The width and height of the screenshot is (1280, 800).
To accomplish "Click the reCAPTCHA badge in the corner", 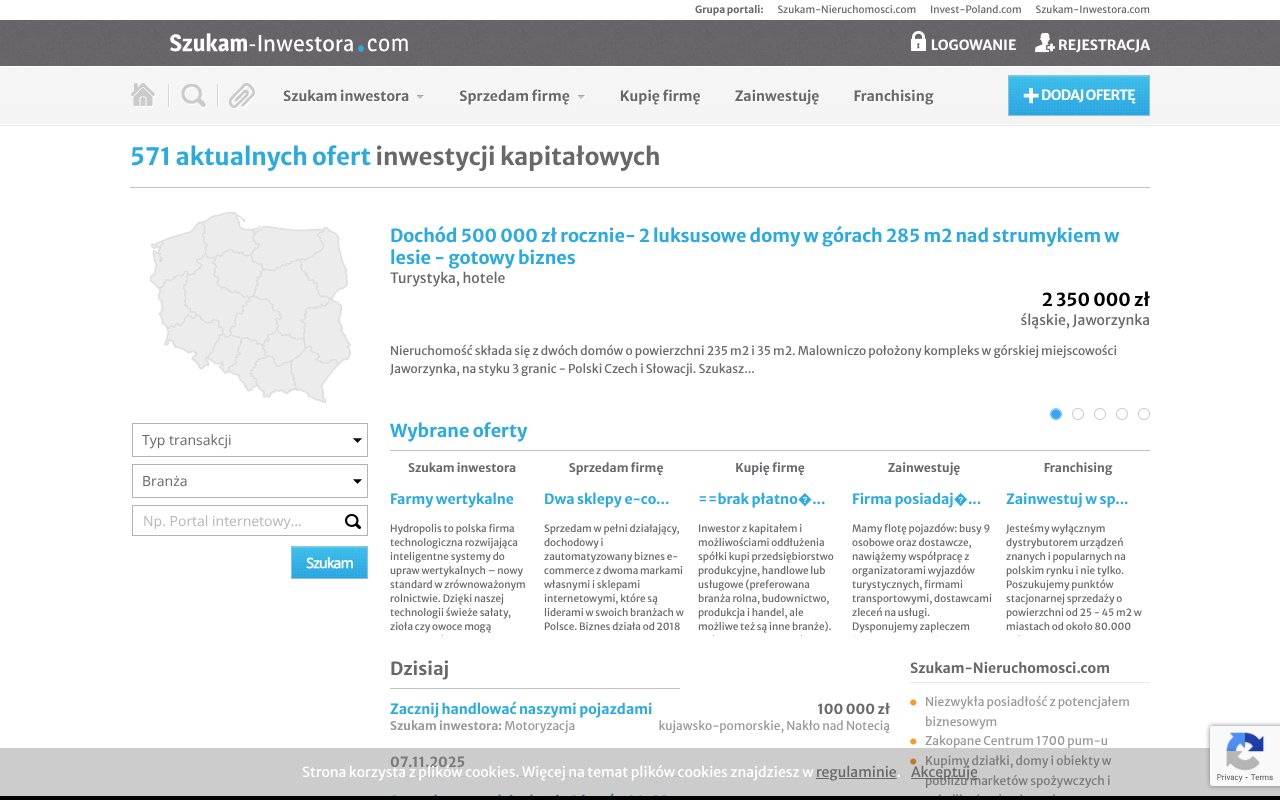I will [1245, 756].
